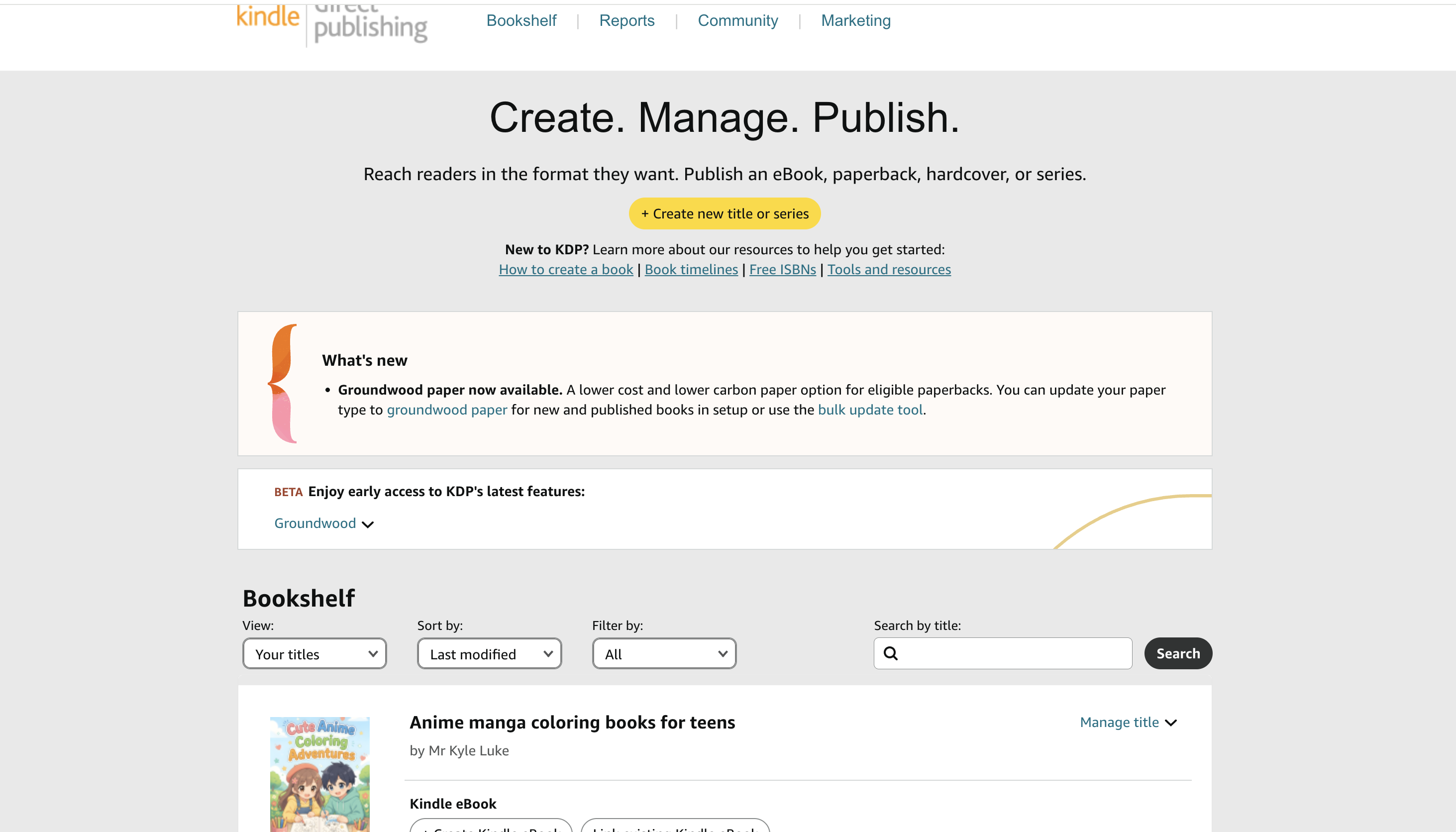Viewport: 1456px width, 832px height.
Task: Expand the Groundwood beta feature
Action: [323, 523]
